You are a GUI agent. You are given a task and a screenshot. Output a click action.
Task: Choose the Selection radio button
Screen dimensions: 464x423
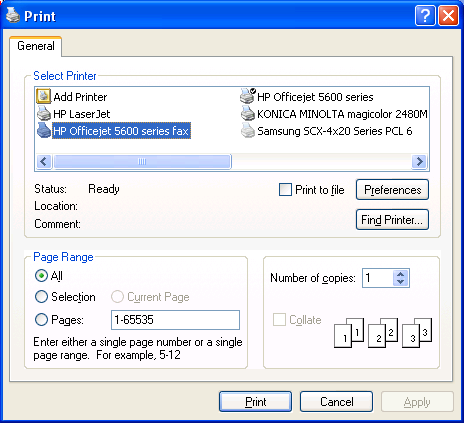[41, 297]
